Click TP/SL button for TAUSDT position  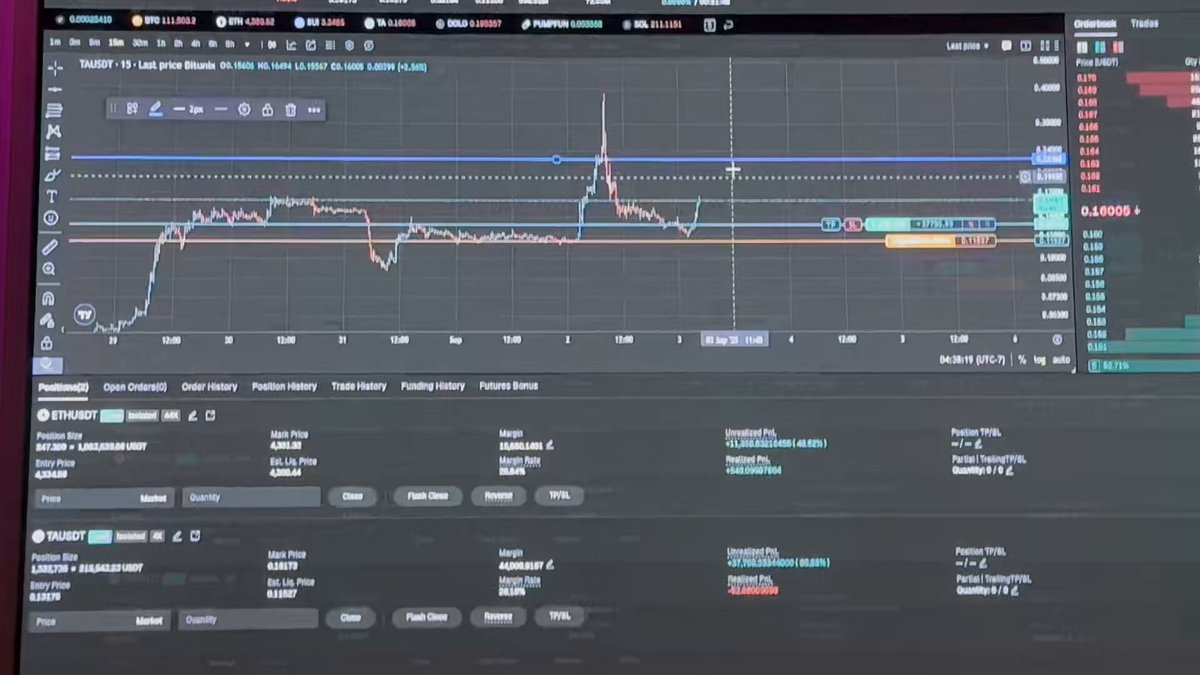[558, 617]
